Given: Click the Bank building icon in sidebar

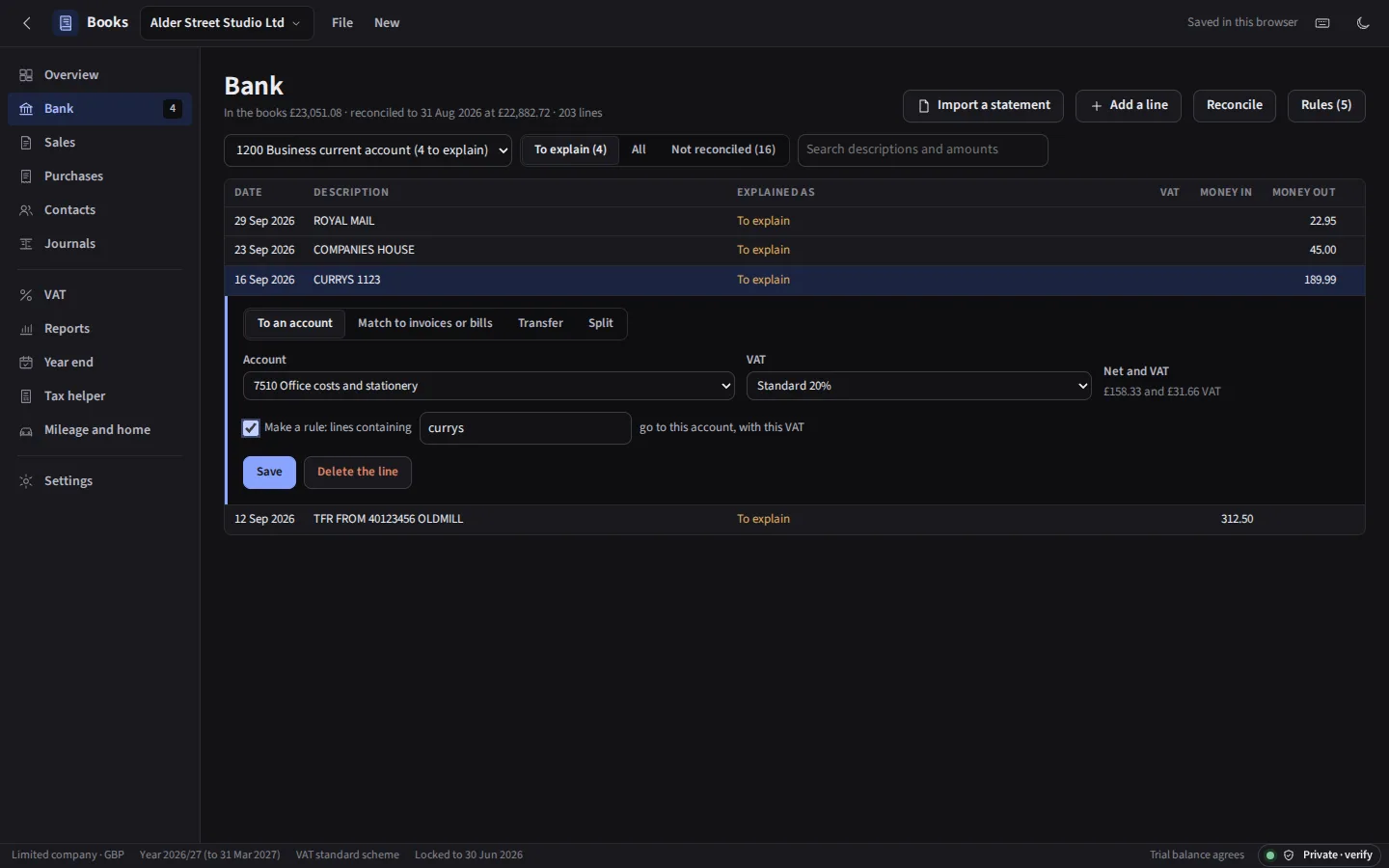Looking at the screenshot, I should 26,109.
